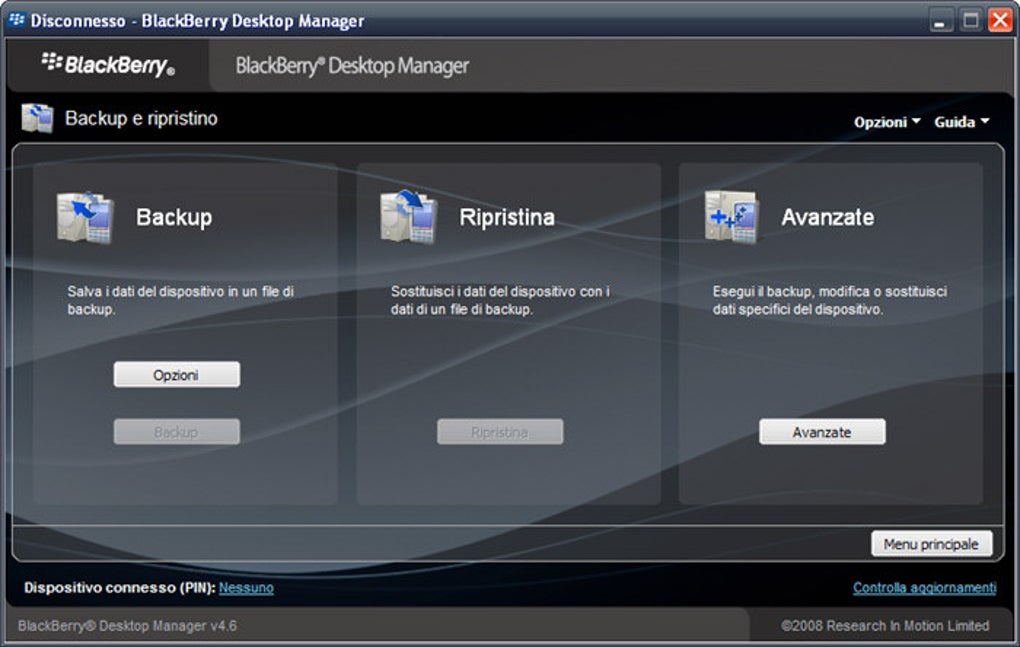Click the Avanzate button
Viewport: 1020px width, 647px height.
tap(822, 432)
